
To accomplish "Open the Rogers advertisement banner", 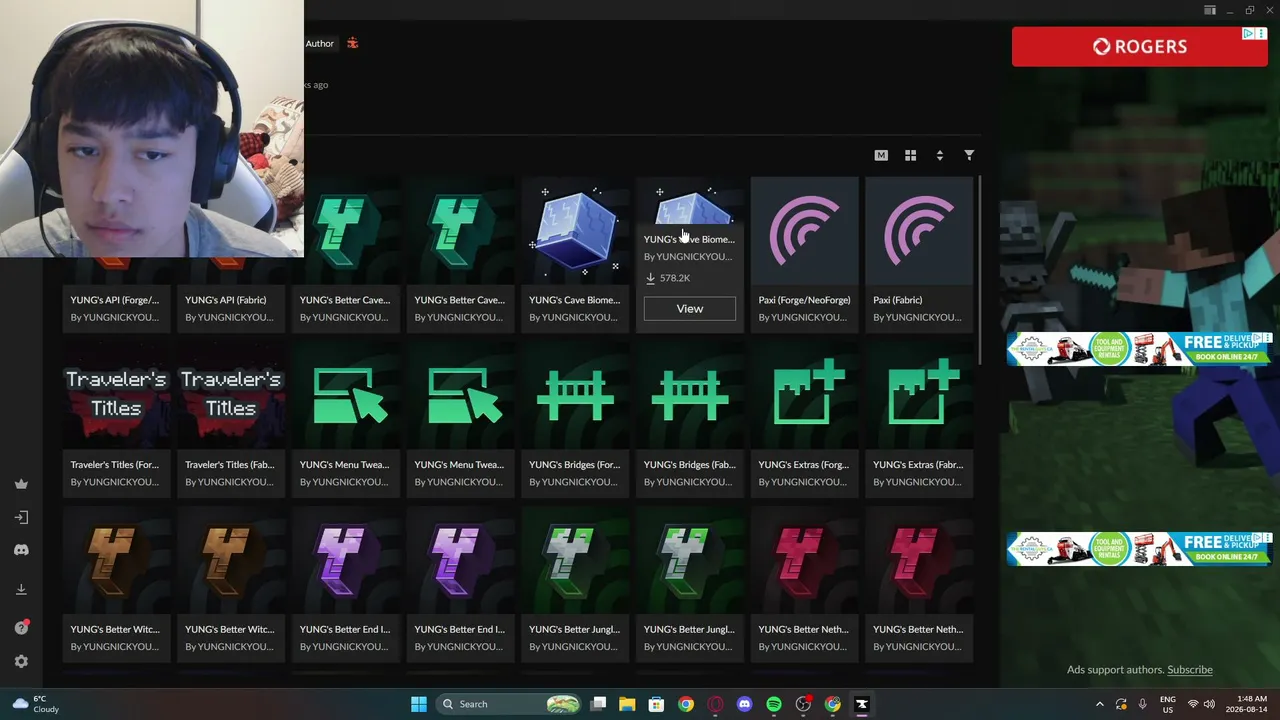I will tap(1139, 46).
